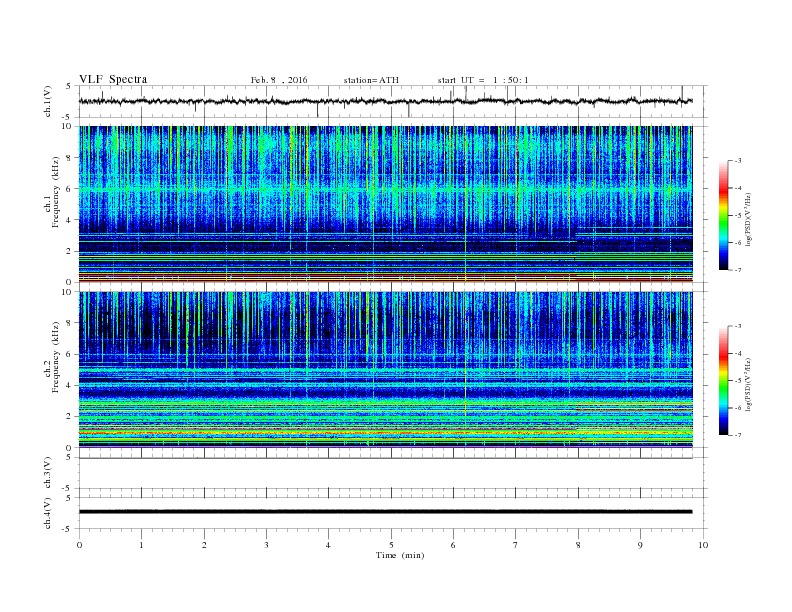Click the "3" tick on the Time axis
Viewport: 792px width, 612px height.
266,545
